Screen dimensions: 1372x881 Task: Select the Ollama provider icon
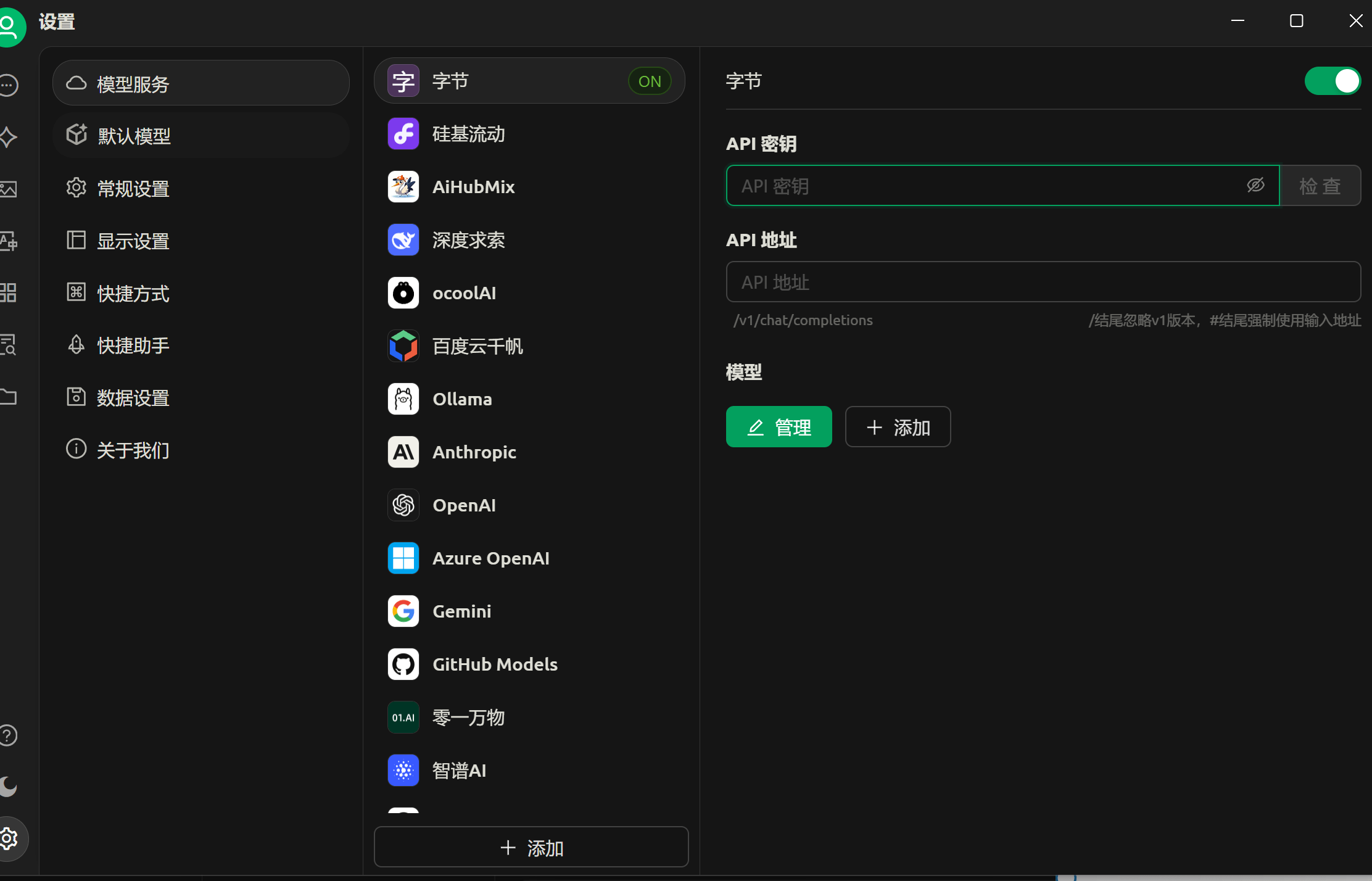(403, 399)
